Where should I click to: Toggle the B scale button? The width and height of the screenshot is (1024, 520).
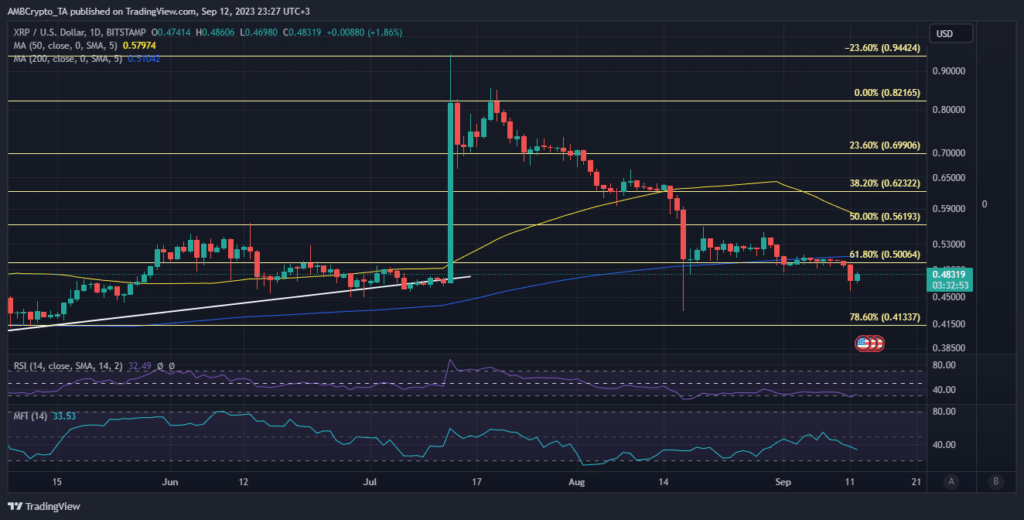[996, 482]
